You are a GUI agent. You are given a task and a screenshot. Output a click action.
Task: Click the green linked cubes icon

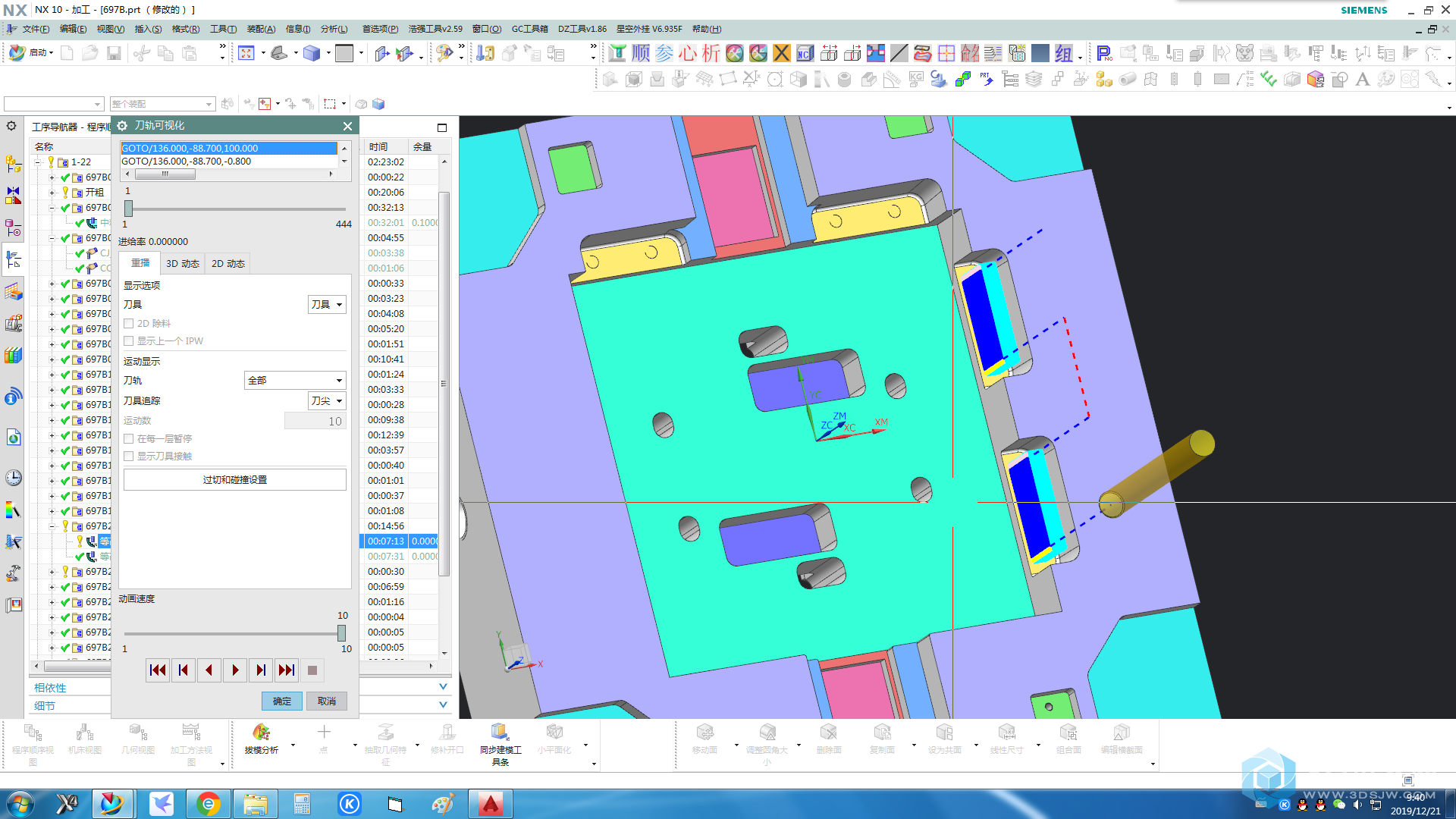[963, 79]
